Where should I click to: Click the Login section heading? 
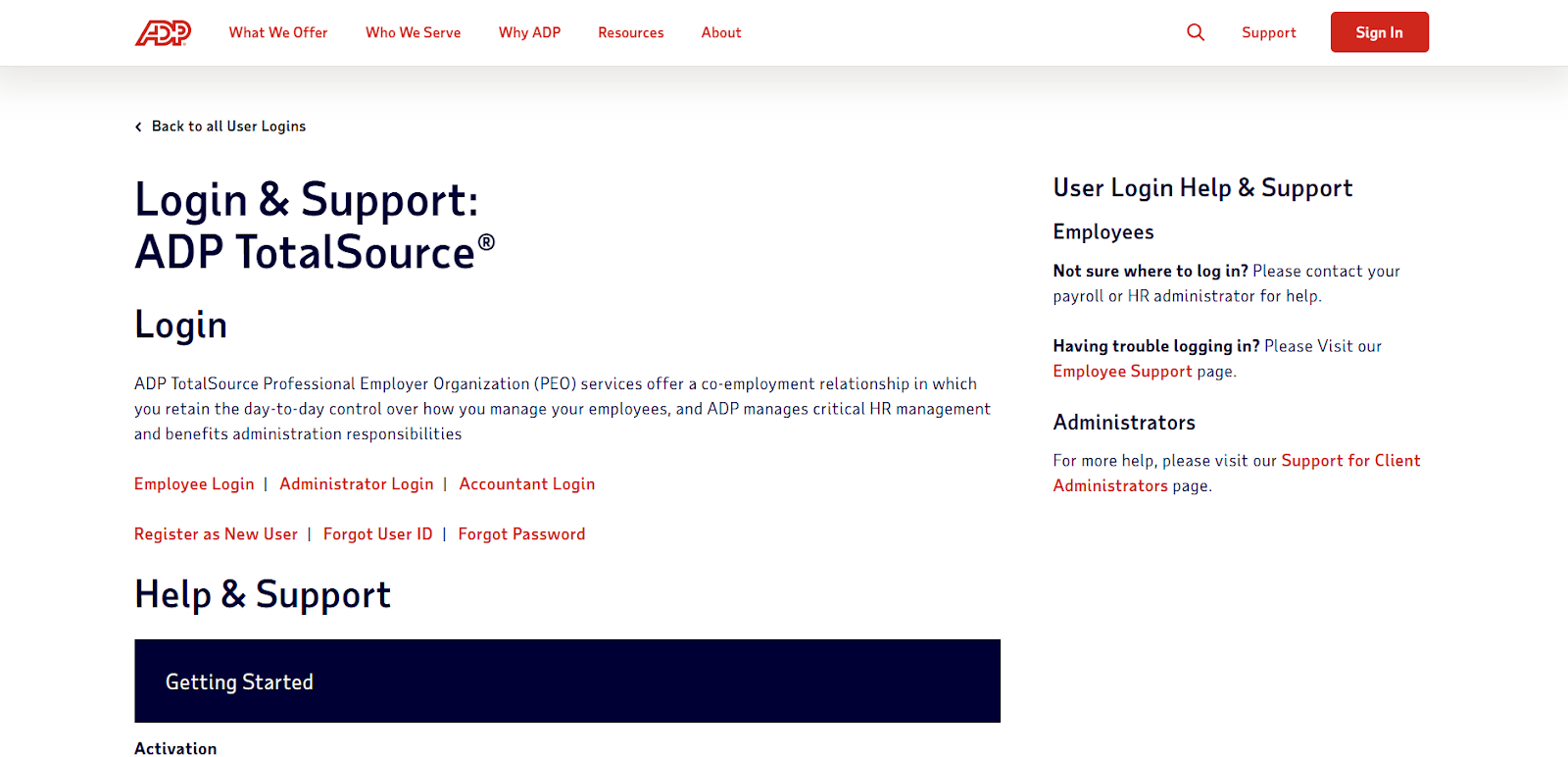coord(181,326)
